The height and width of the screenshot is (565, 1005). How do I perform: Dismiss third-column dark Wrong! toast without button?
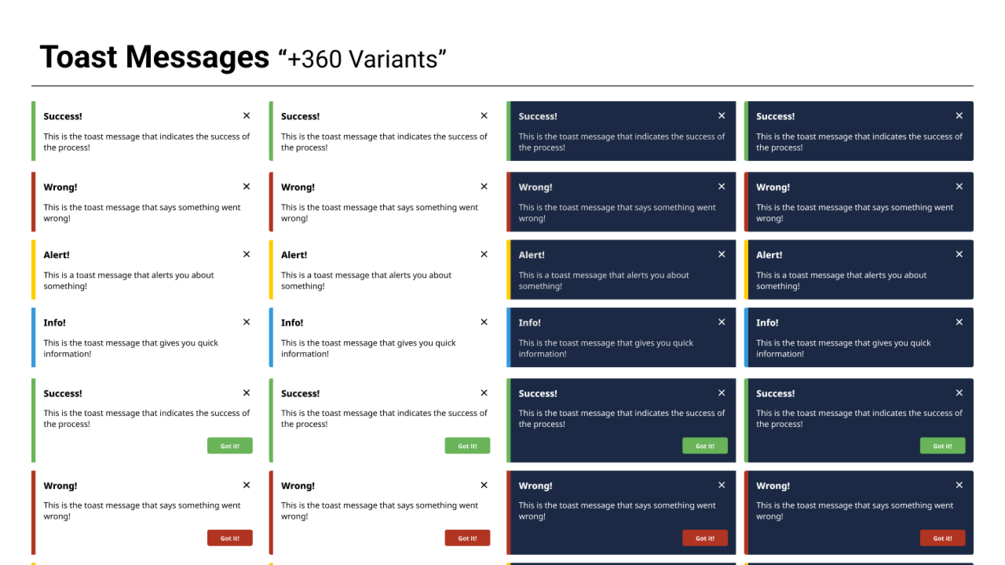coord(722,186)
